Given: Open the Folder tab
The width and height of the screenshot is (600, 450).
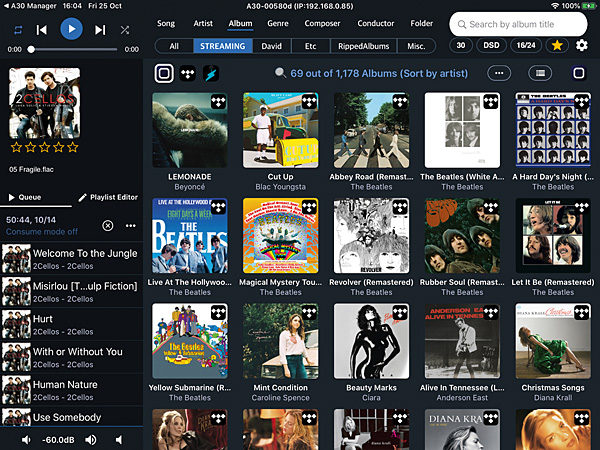Looking at the screenshot, I should point(421,23).
